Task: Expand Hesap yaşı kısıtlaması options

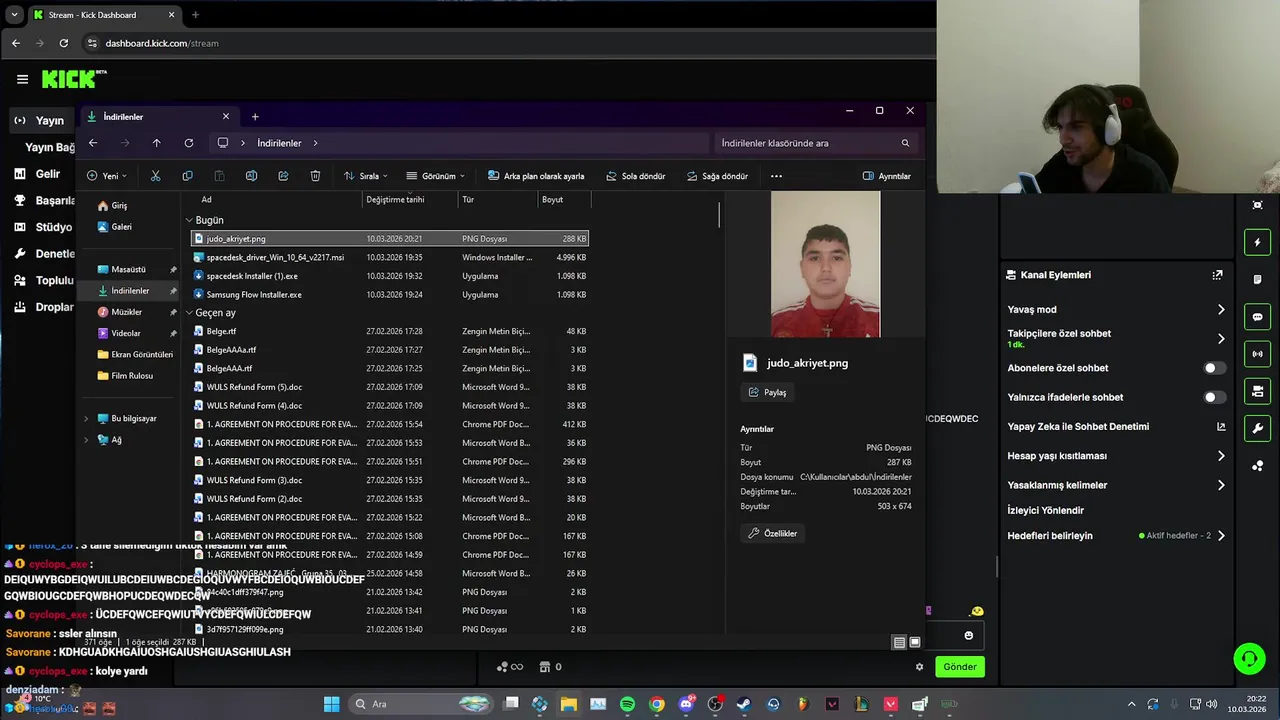Action: (x=1220, y=456)
